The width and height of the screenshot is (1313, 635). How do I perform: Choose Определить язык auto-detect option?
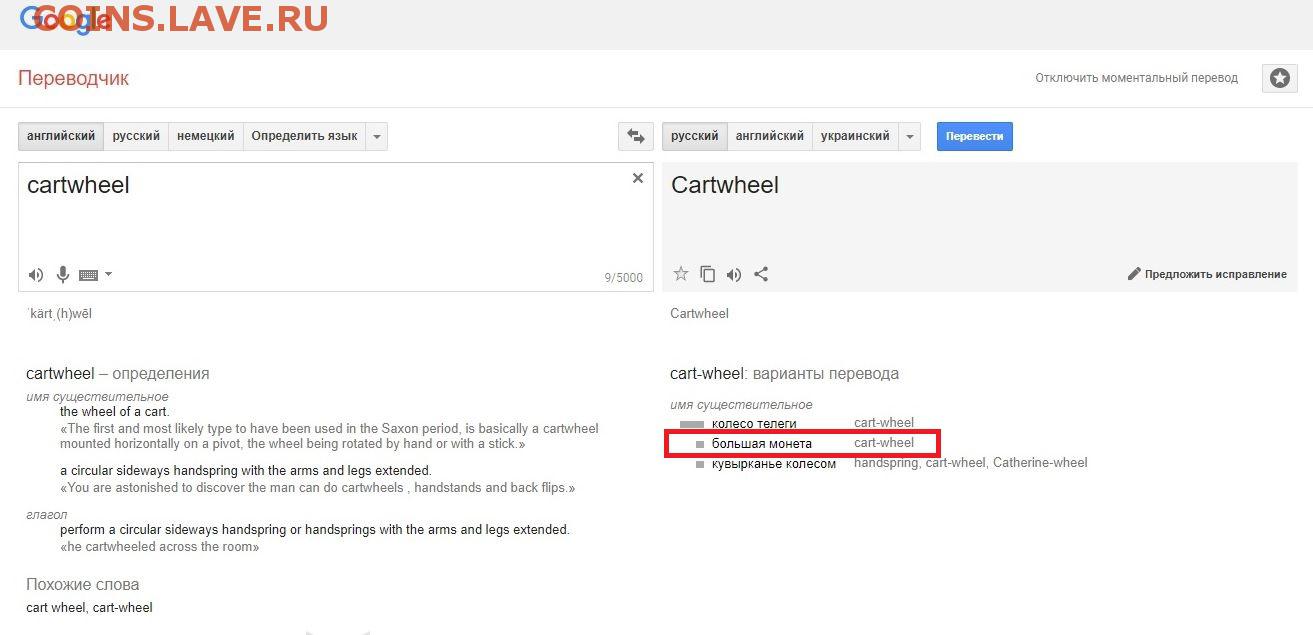point(304,136)
